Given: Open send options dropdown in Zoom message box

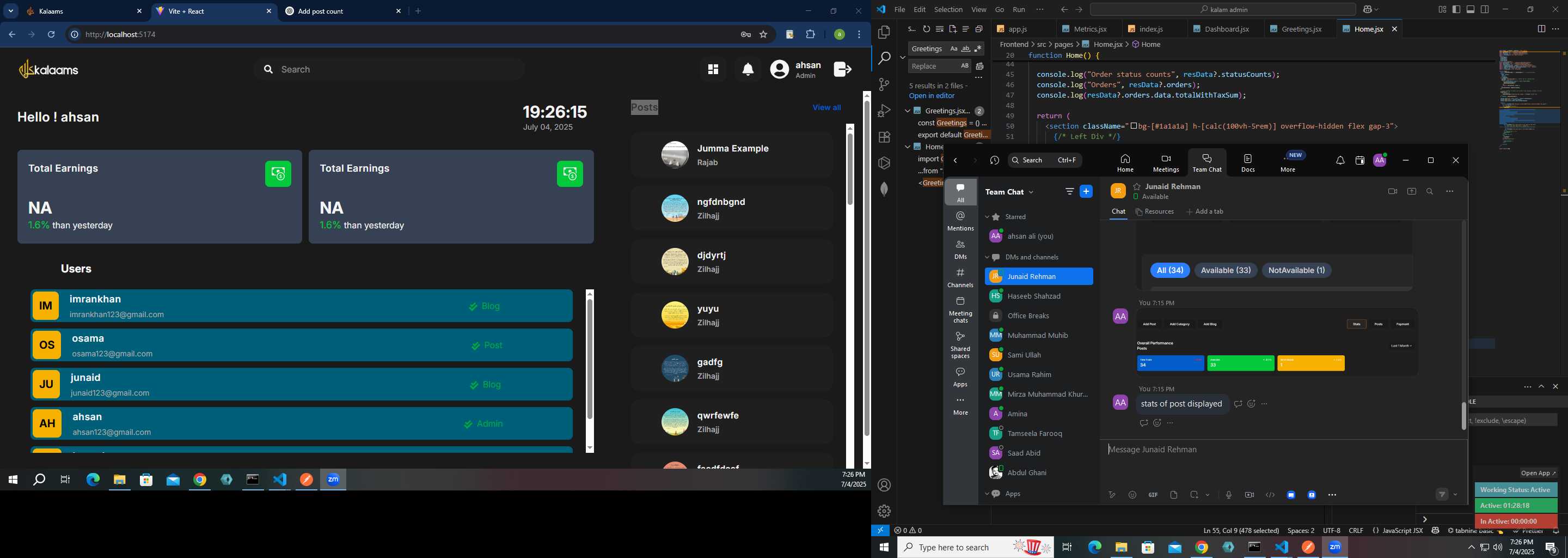Looking at the screenshot, I should point(1455,495).
